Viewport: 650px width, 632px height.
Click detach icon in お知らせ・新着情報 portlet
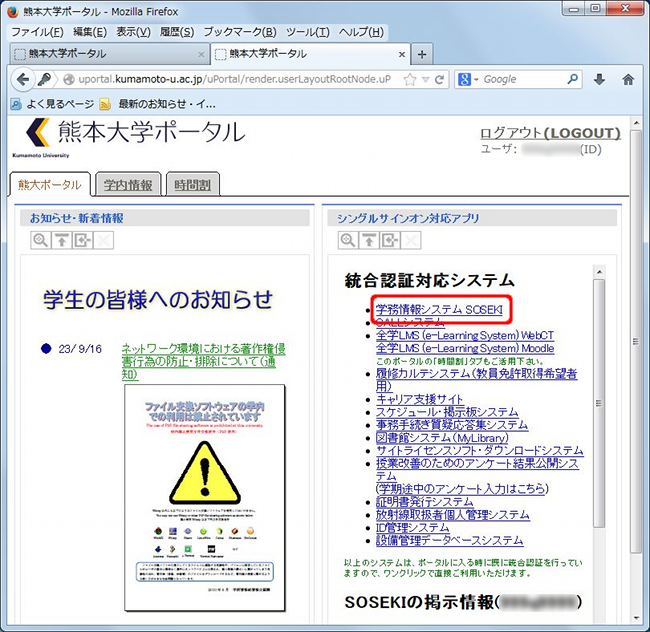[x=82, y=240]
